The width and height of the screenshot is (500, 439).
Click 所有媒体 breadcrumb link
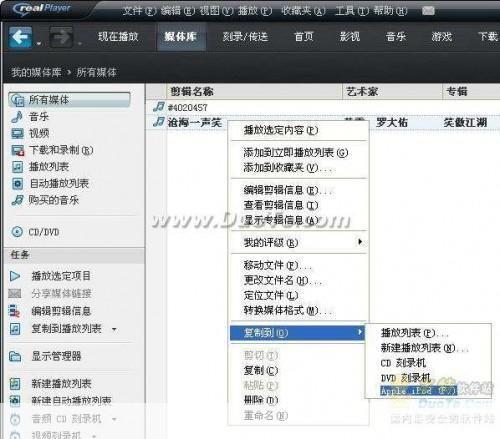point(96,72)
